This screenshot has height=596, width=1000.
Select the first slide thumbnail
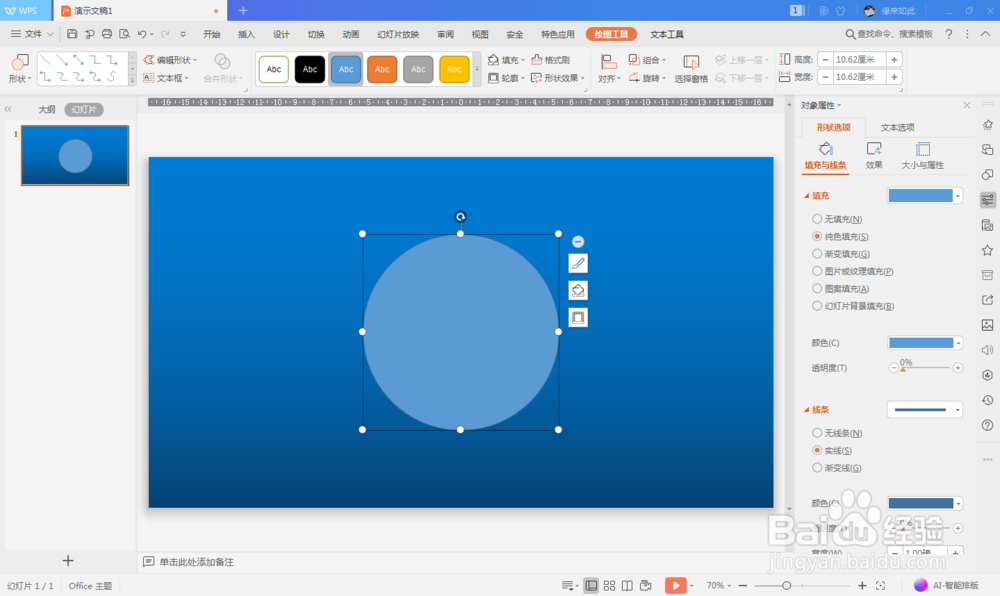click(x=75, y=155)
